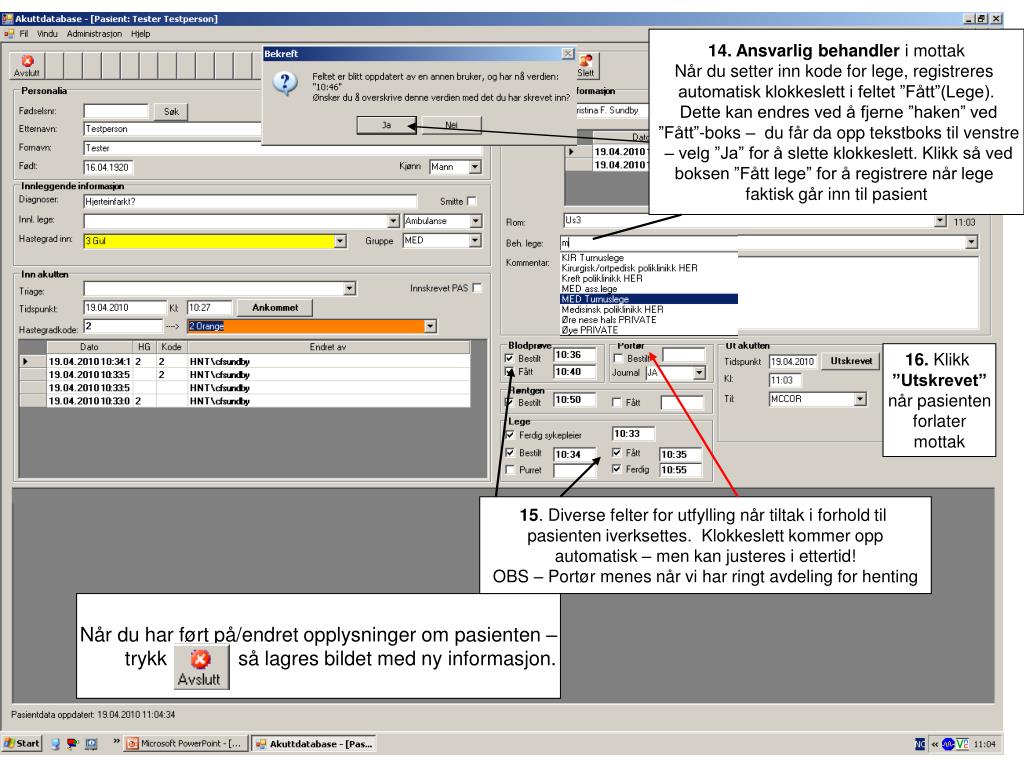Image resolution: width=1024 pixels, height=768 pixels.
Task: Click the Ankommet button
Action: [274, 308]
